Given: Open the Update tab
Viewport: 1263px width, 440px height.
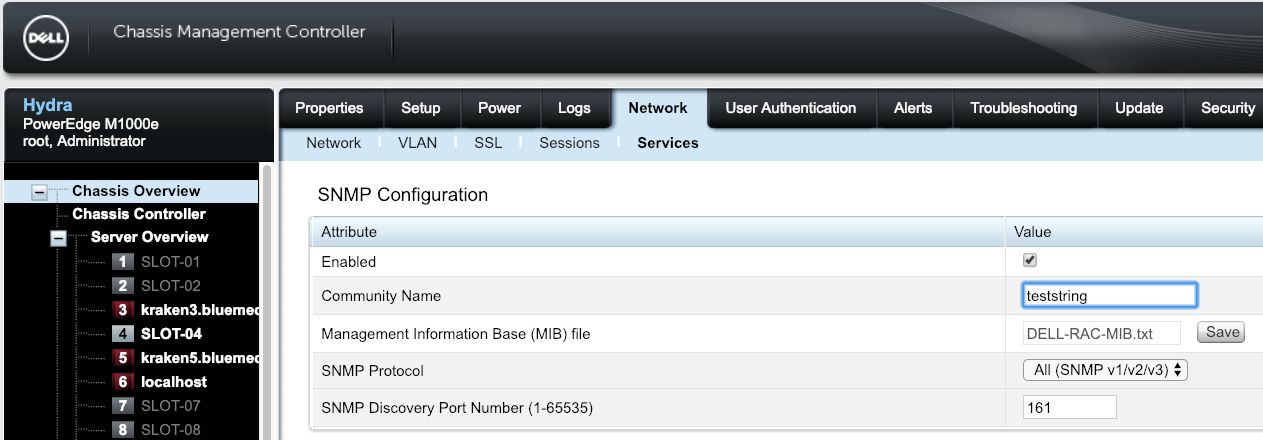Looking at the screenshot, I should [x=1139, y=108].
